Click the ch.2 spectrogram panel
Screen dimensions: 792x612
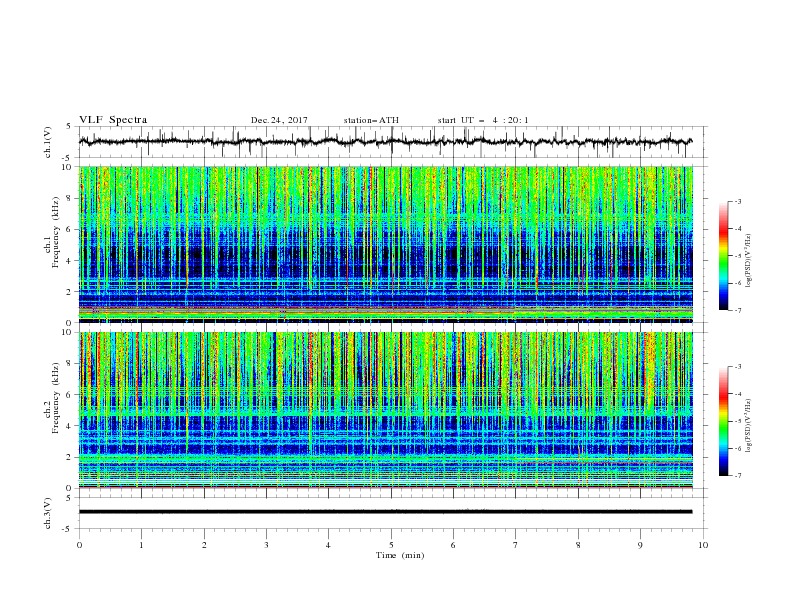coord(386,410)
